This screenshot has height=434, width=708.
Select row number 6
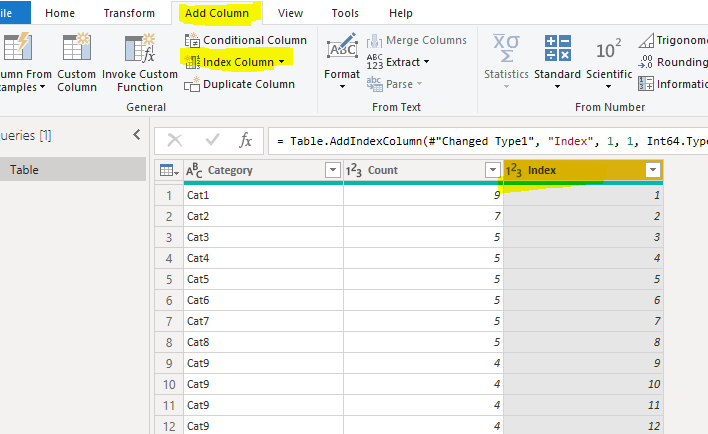(x=169, y=300)
